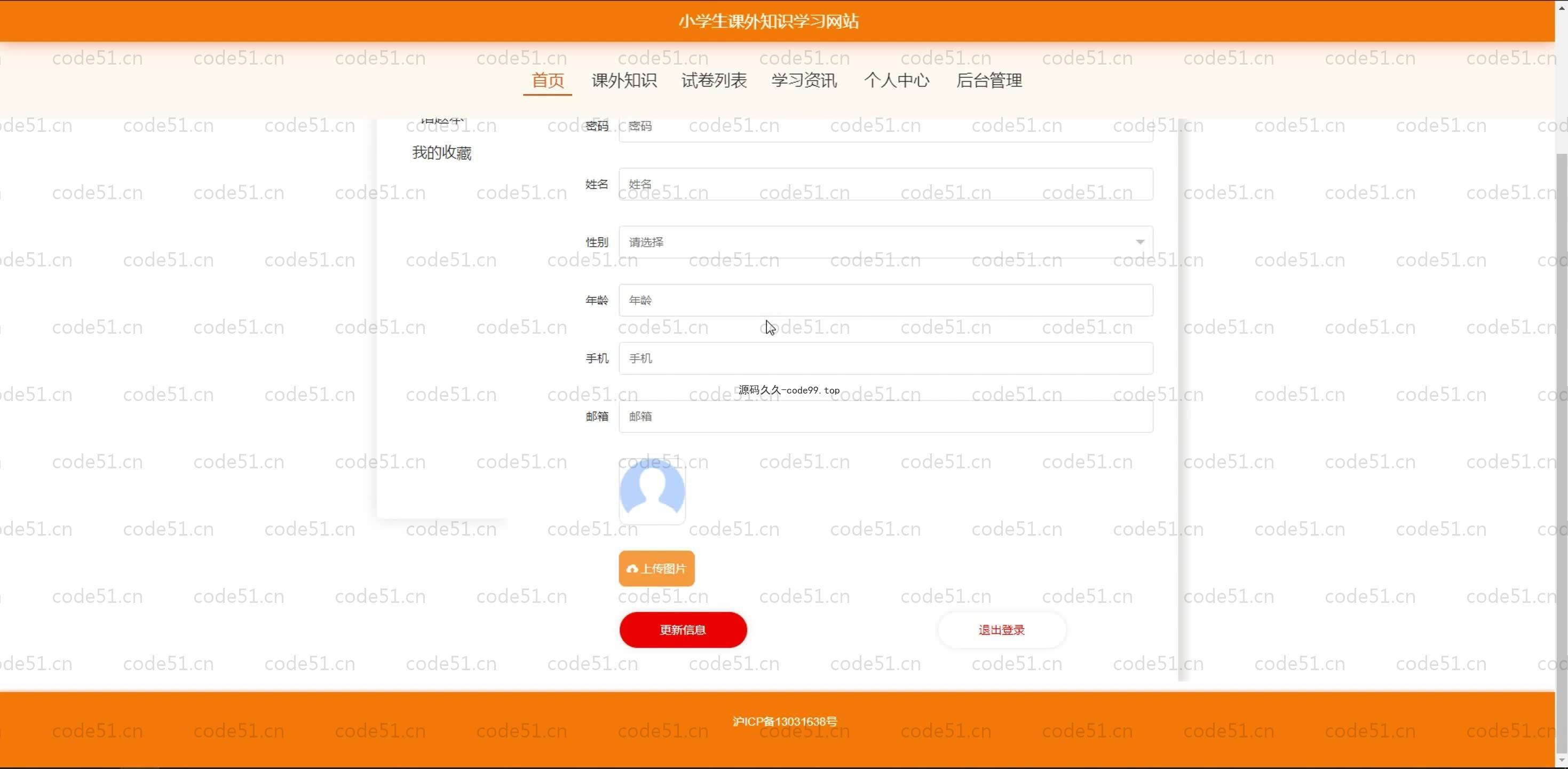Click the 沪ICP备13031638号 footer text
Image resolution: width=1568 pixels, height=769 pixels.
(x=785, y=721)
